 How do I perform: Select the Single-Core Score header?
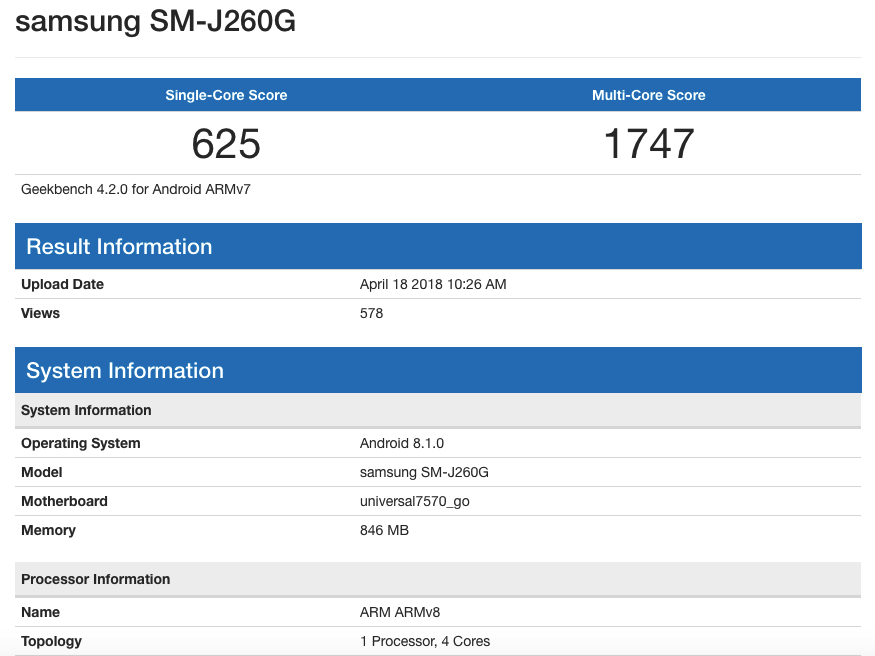pyautogui.click(x=226, y=95)
